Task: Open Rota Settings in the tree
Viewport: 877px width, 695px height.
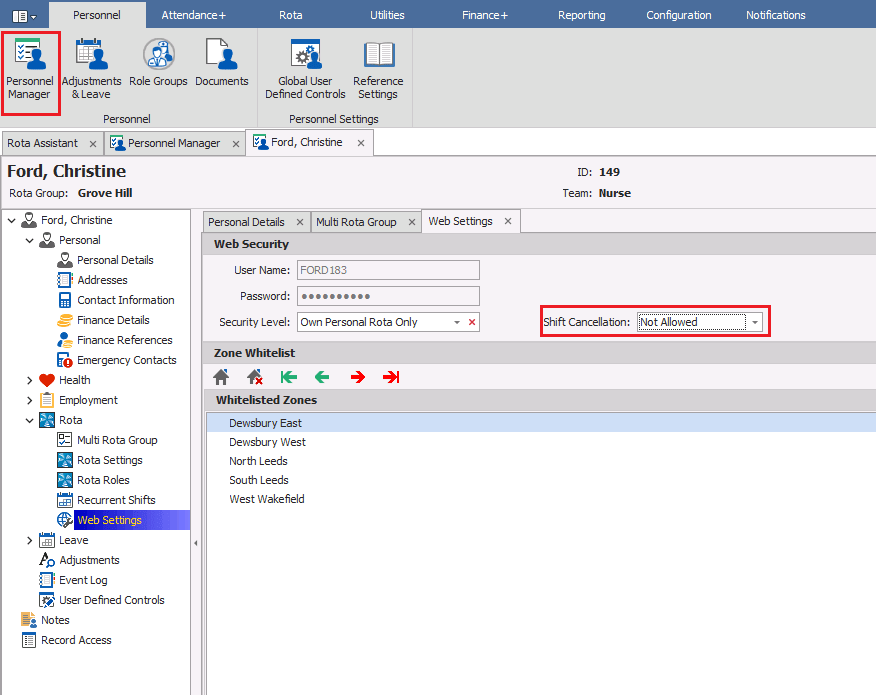Action: 110,460
